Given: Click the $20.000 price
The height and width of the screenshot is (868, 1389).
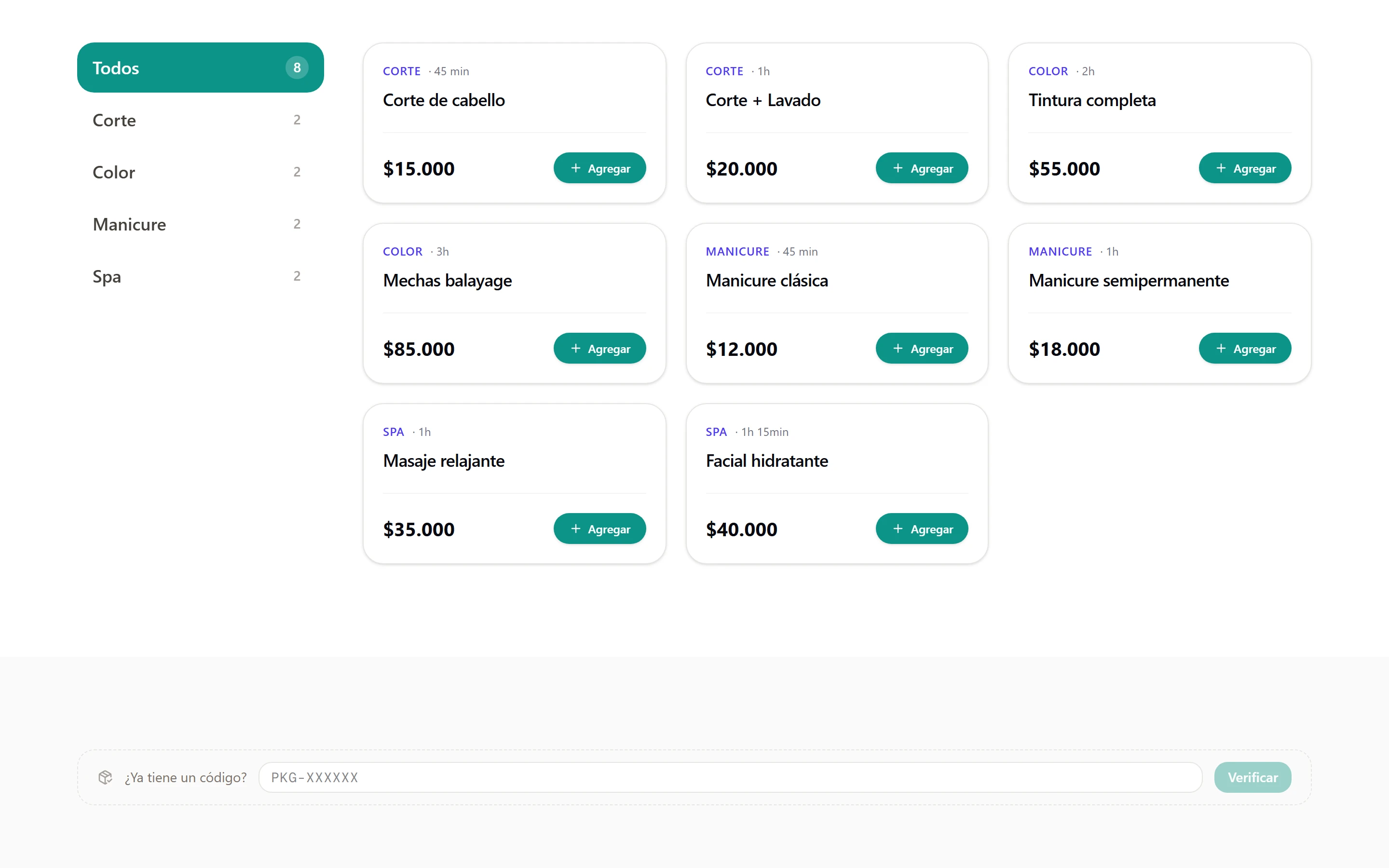Looking at the screenshot, I should (741, 169).
